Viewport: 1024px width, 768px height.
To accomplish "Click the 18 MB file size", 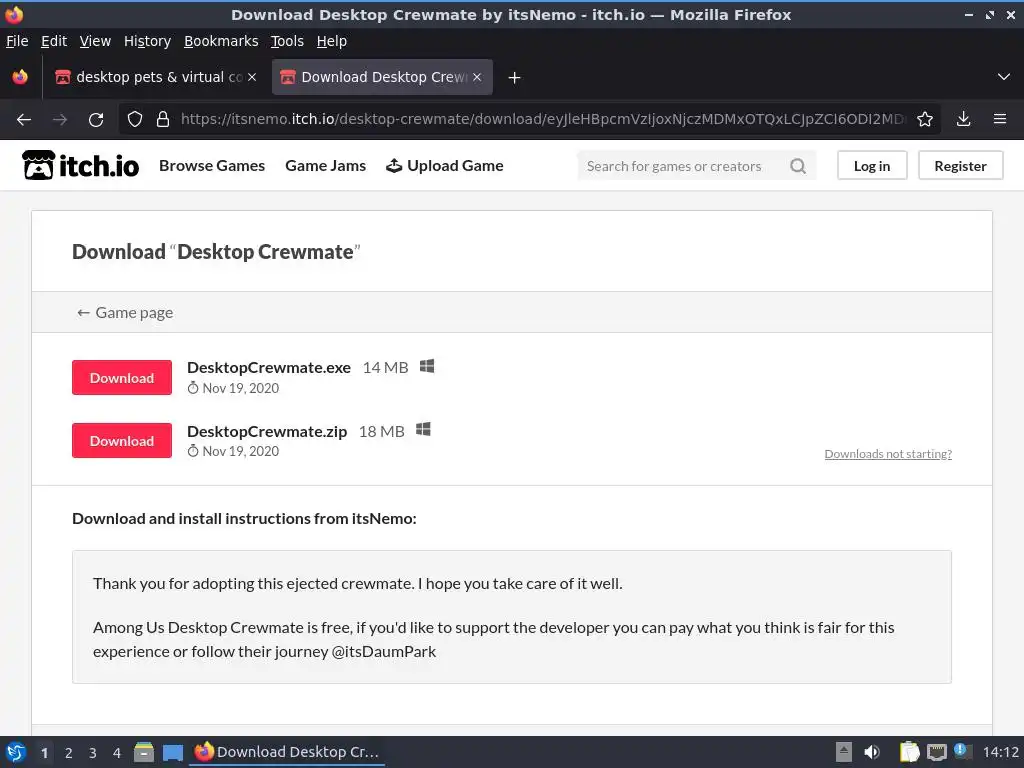I will 381,432.
